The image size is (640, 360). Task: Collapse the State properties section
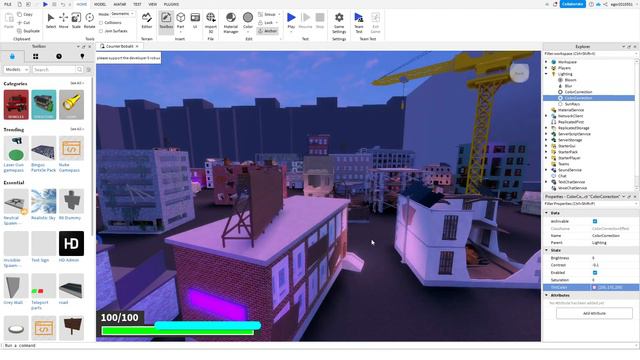[x=547, y=250]
